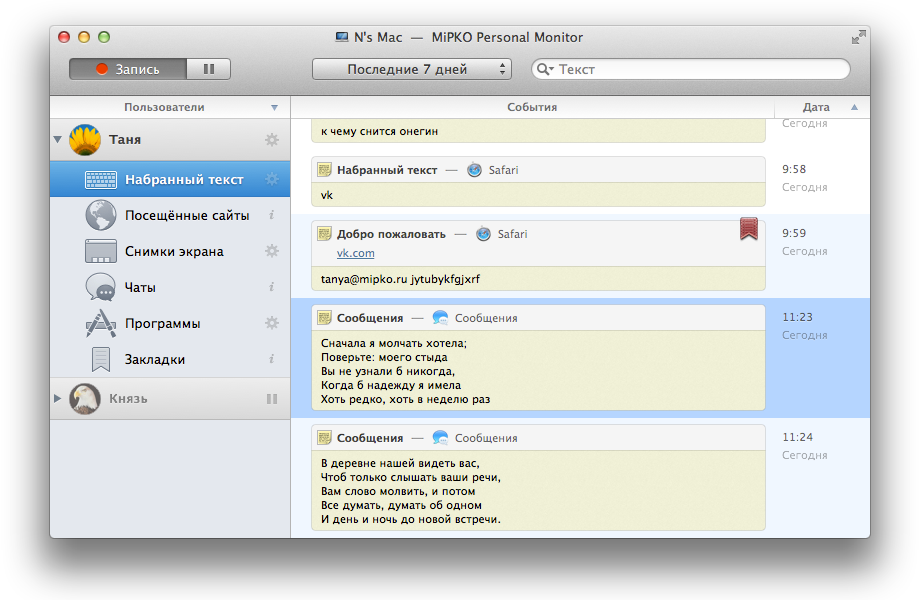The height and width of the screenshot is (600, 920).
Task: Toggle the Запись recording button
Action: coord(128,69)
